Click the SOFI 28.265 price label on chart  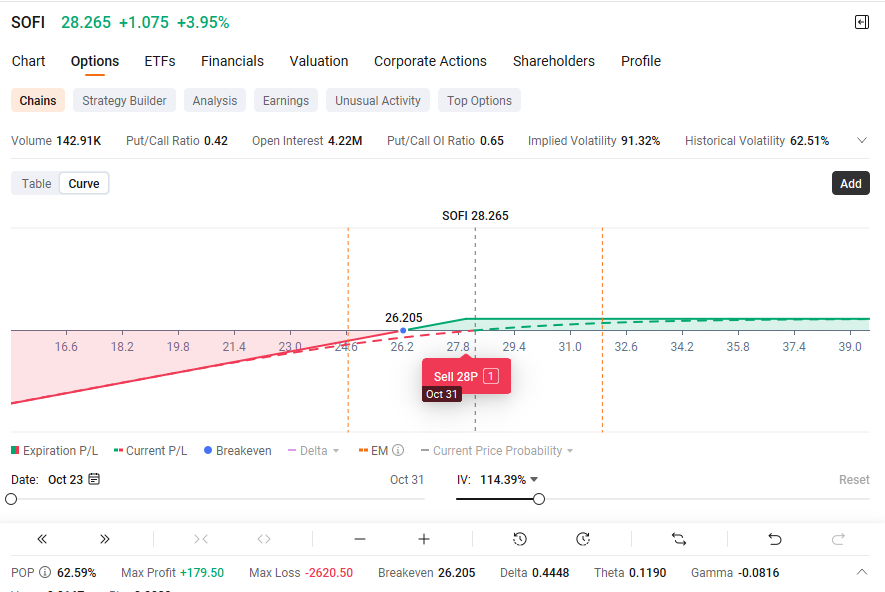tap(475, 216)
